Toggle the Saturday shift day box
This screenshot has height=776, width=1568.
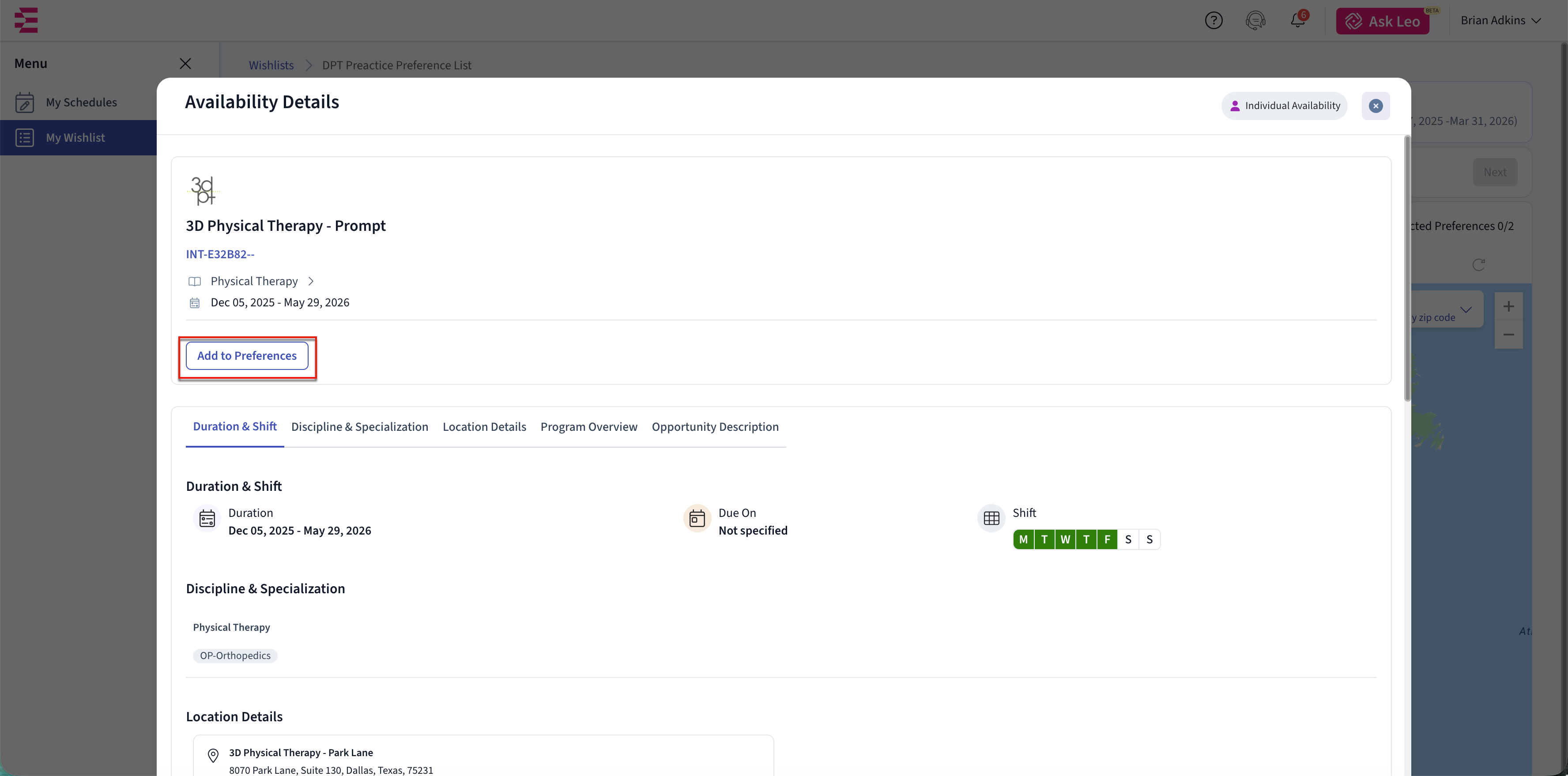pyautogui.click(x=1128, y=539)
